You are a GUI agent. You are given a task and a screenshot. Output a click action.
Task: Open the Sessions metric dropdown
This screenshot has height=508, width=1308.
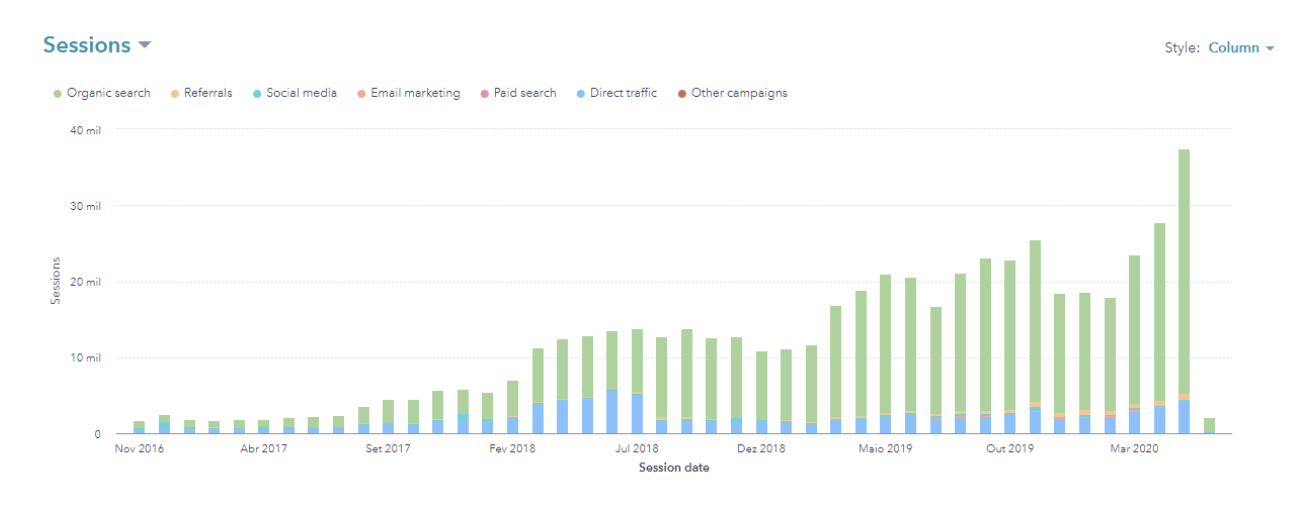pos(95,46)
